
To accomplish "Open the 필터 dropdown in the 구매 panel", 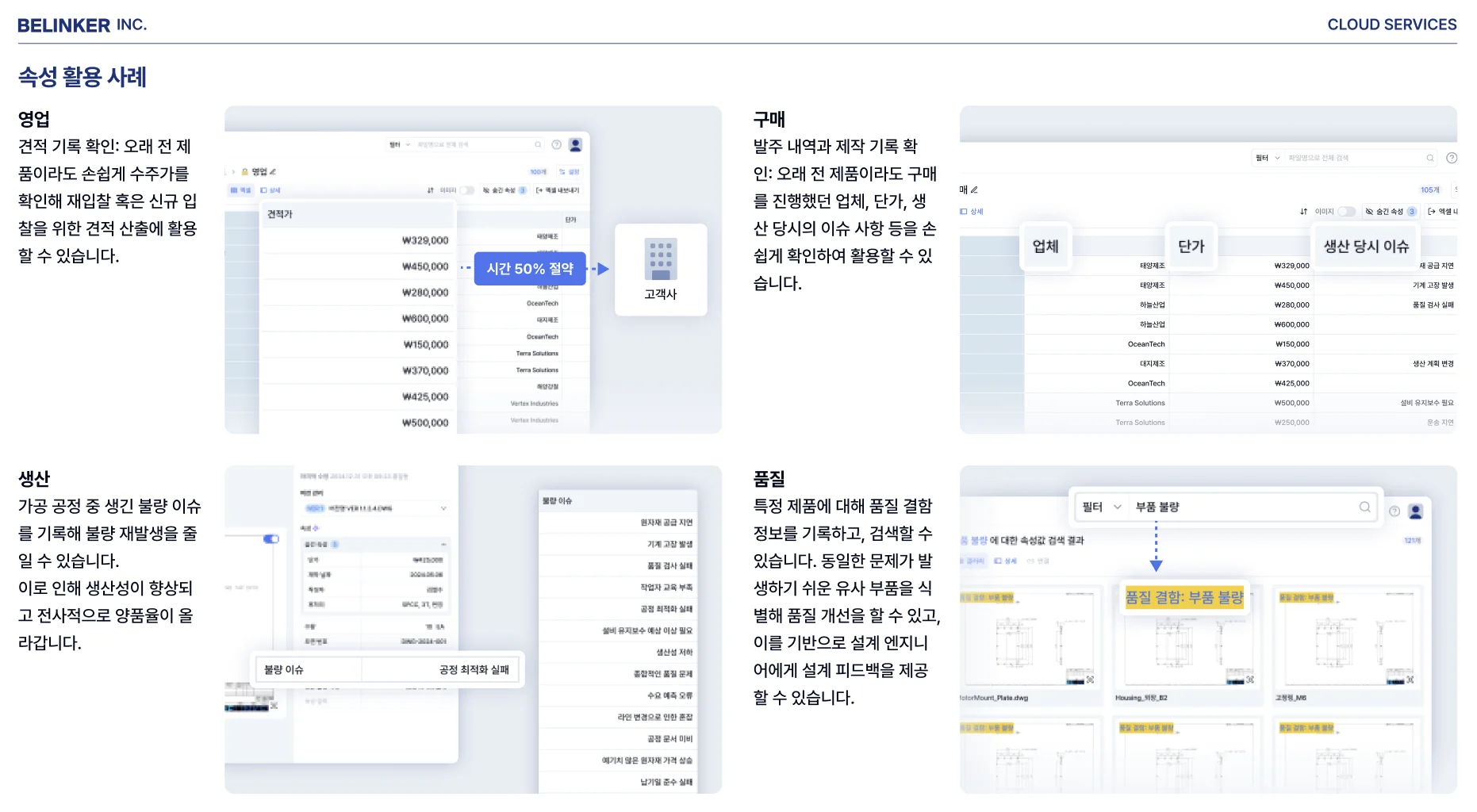I will 1268,158.
